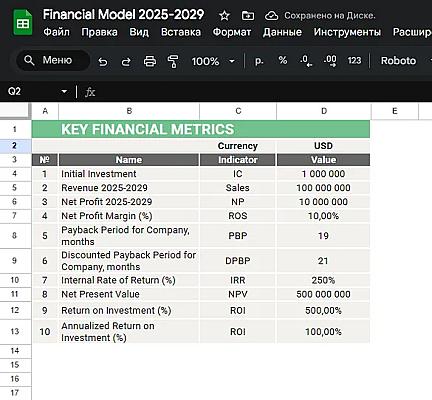
Task: Click the undo arrow
Action: 103,61
